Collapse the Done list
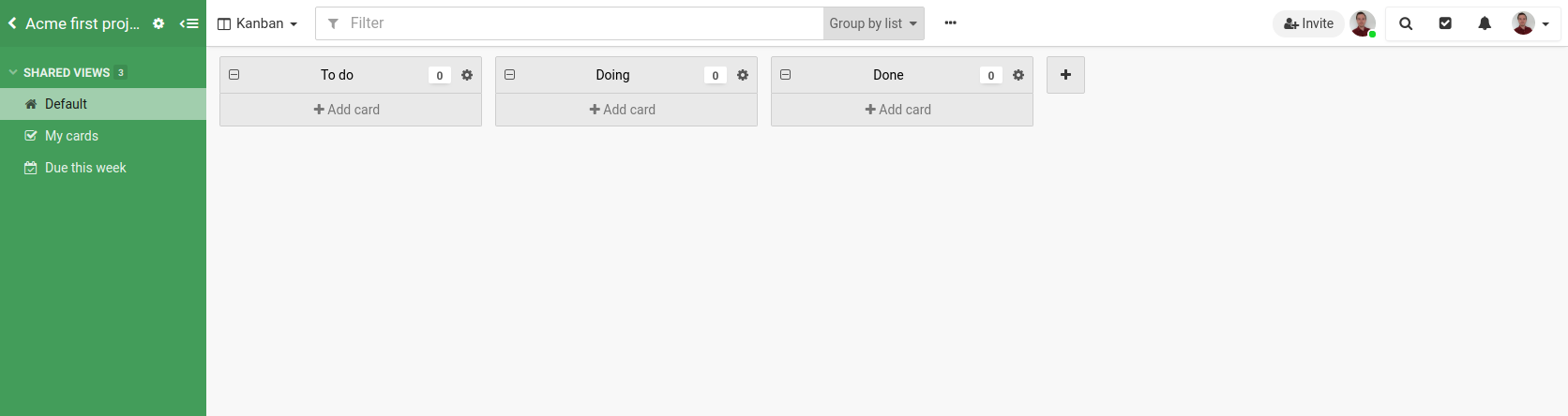The width and height of the screenshot is (1568, 416). [786, 75]
